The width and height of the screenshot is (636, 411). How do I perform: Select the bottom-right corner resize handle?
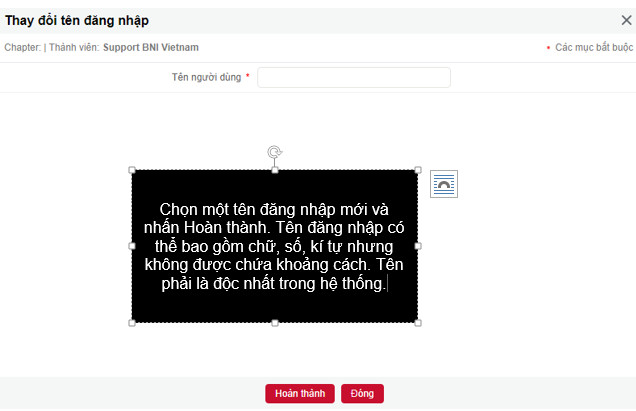418,323
